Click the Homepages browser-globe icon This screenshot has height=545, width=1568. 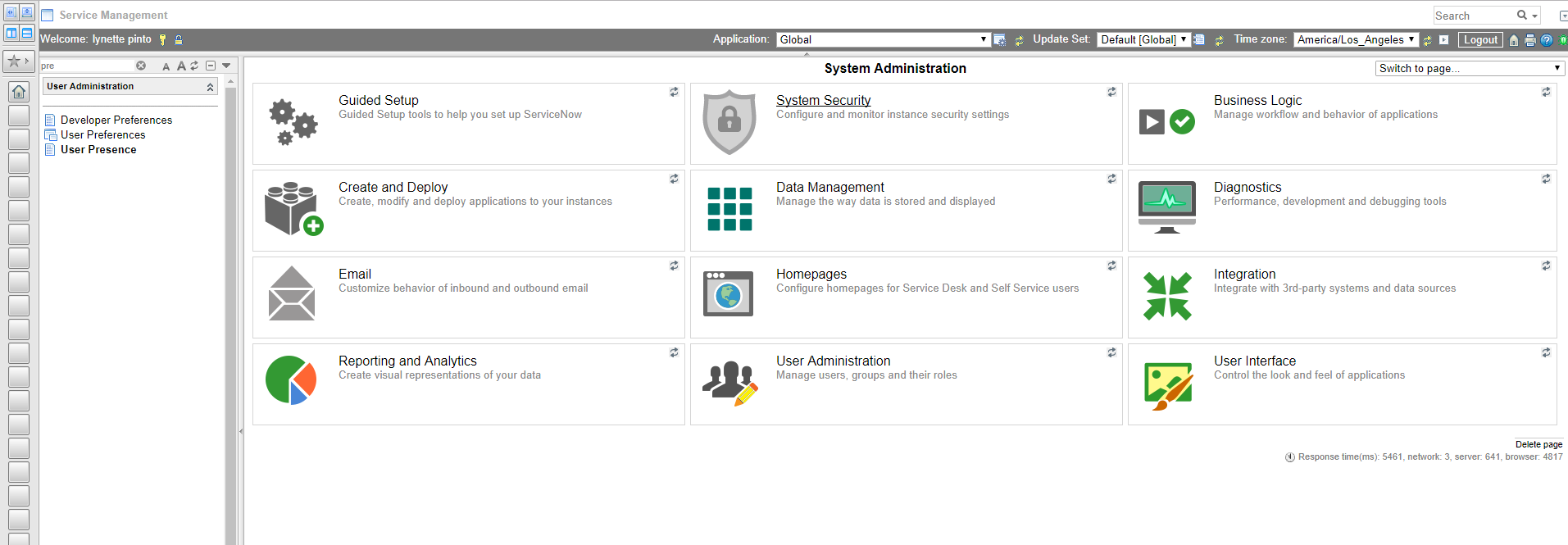(729, 293)
